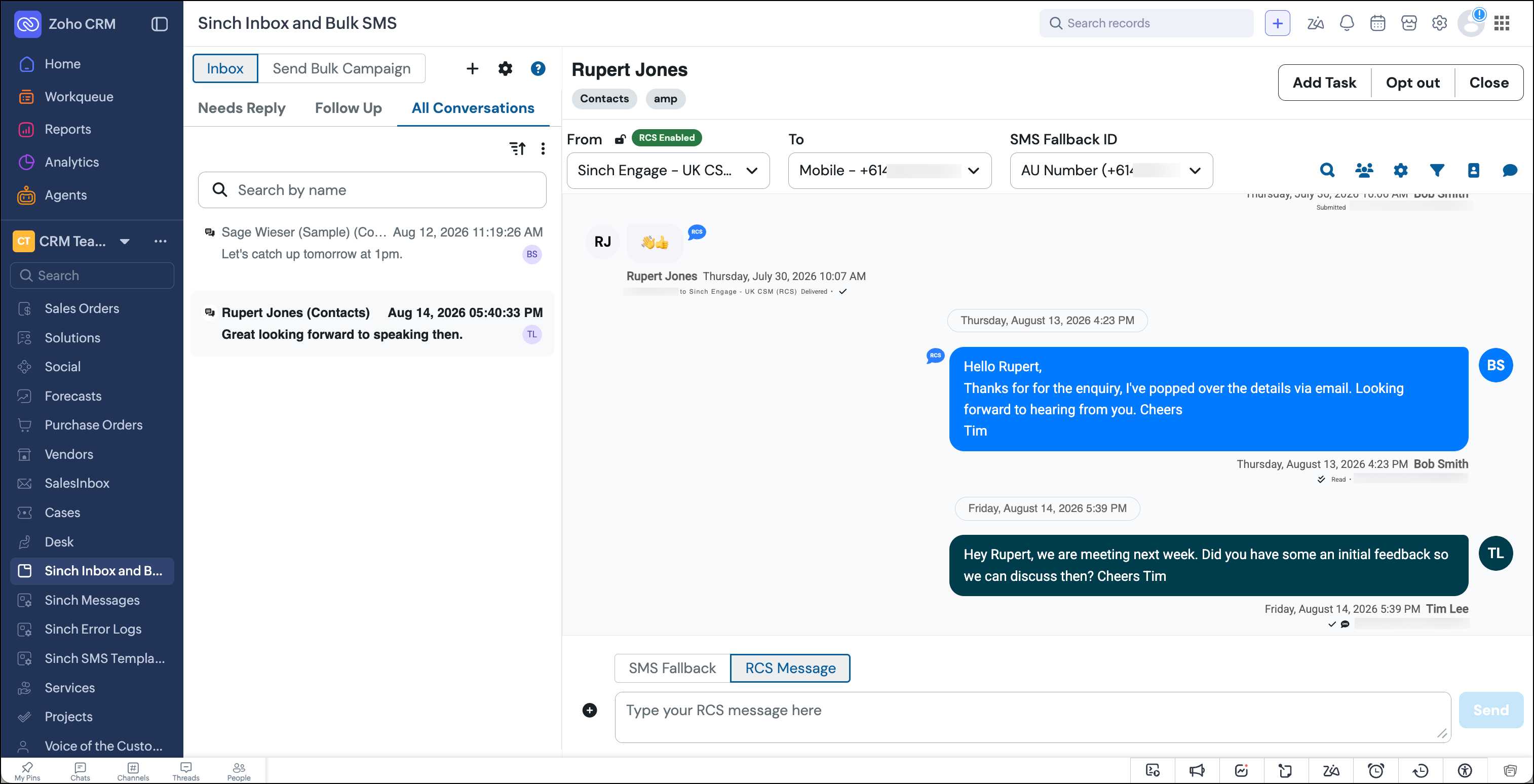Open People in bottom bar
The image size is (1534, 784).
pyautogui.click(x=239, y=771)
